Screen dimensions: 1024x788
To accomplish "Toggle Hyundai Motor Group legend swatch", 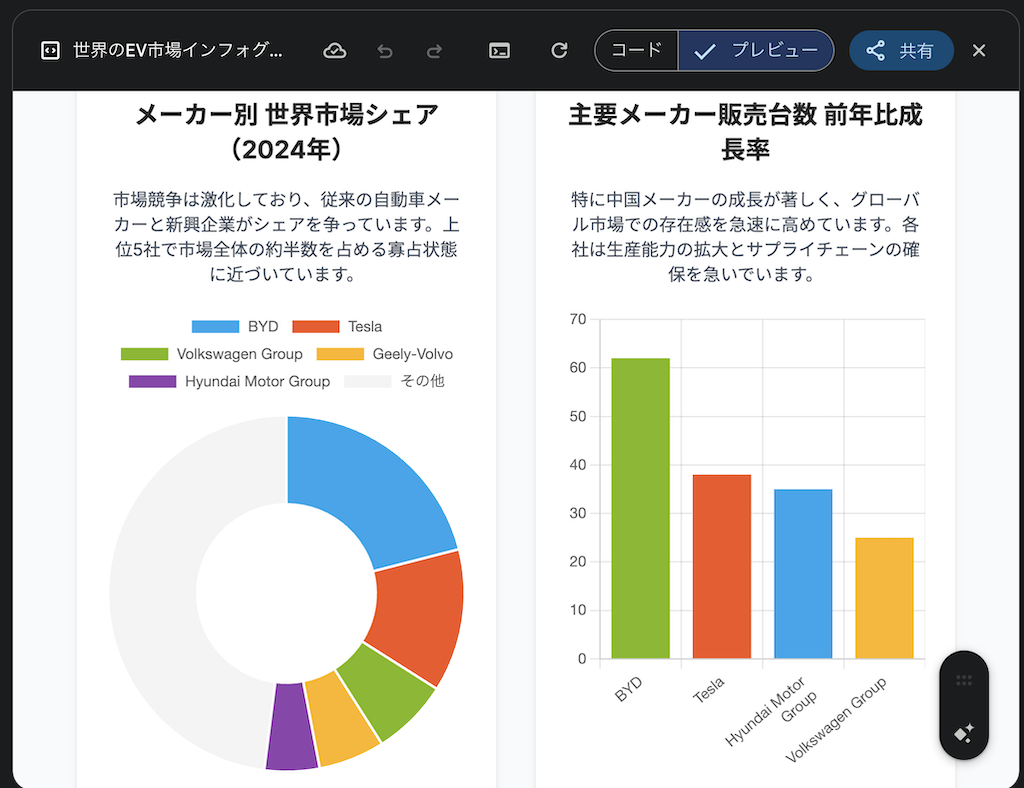I will click(x=152, y=381).
